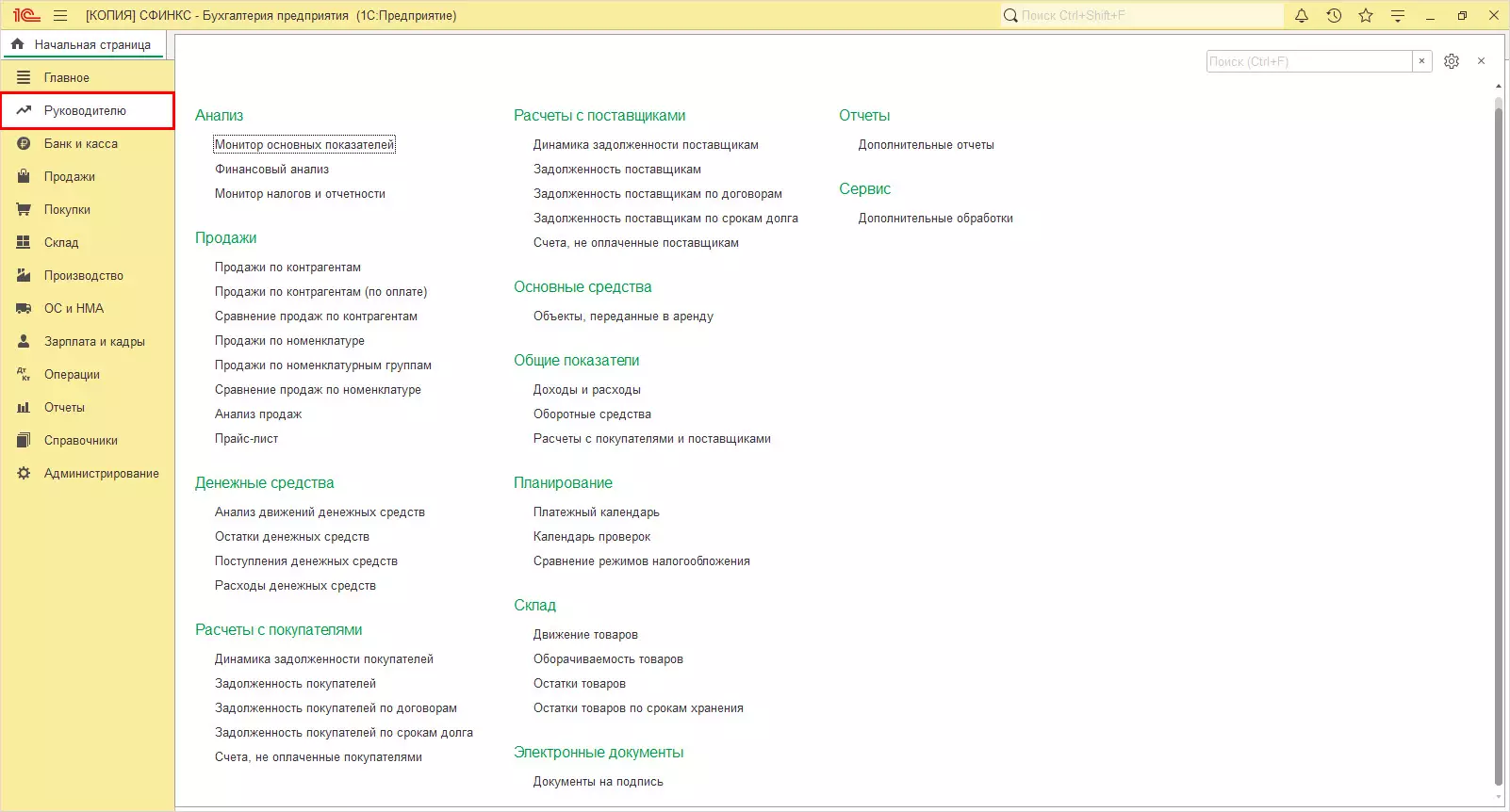Open Сравнение продаж по номенклатуре
The image size is (1510, 812).
(318, 390)
